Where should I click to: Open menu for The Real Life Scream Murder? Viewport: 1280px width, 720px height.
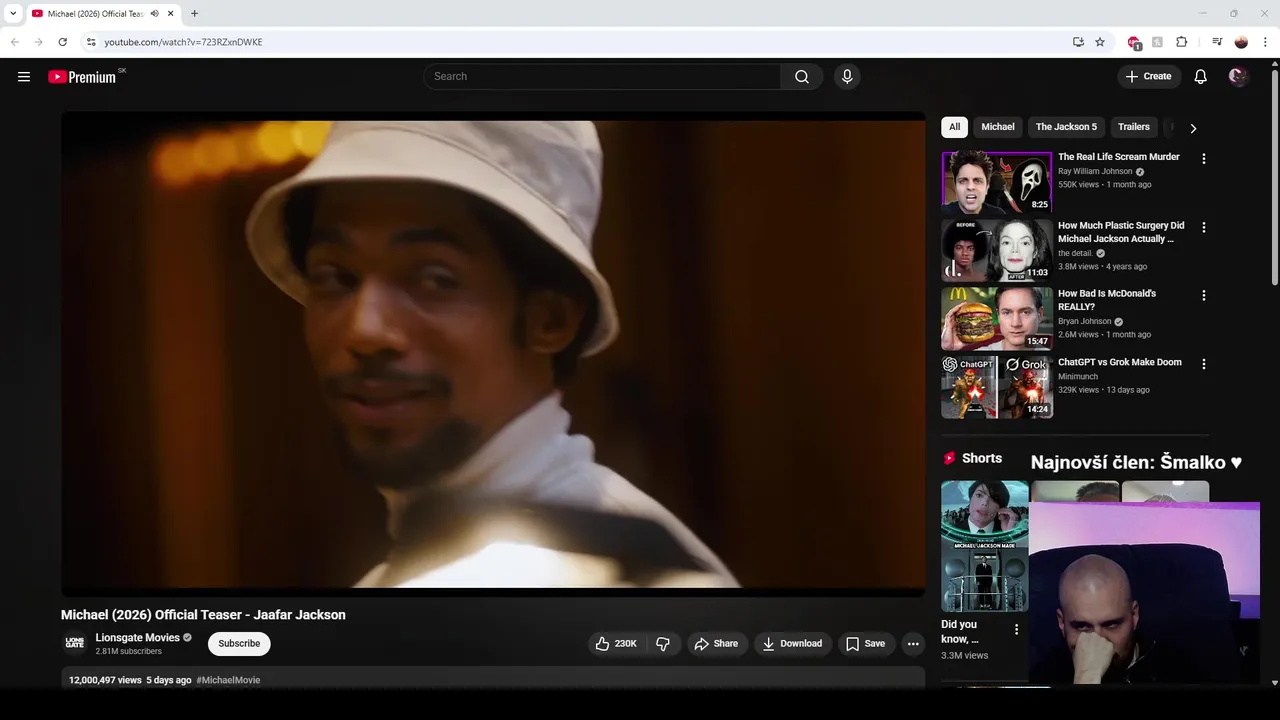click(x=1203, y=159)
